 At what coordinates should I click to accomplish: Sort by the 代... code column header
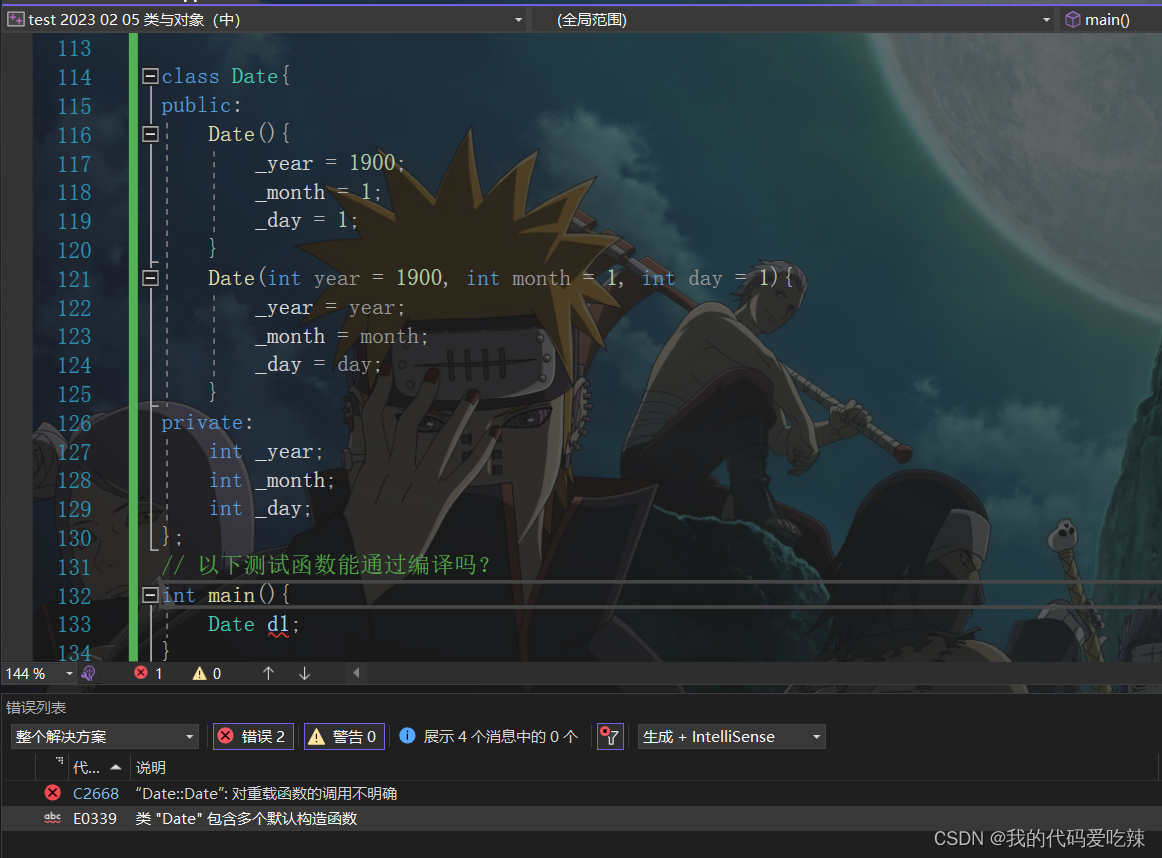(96, 768)
